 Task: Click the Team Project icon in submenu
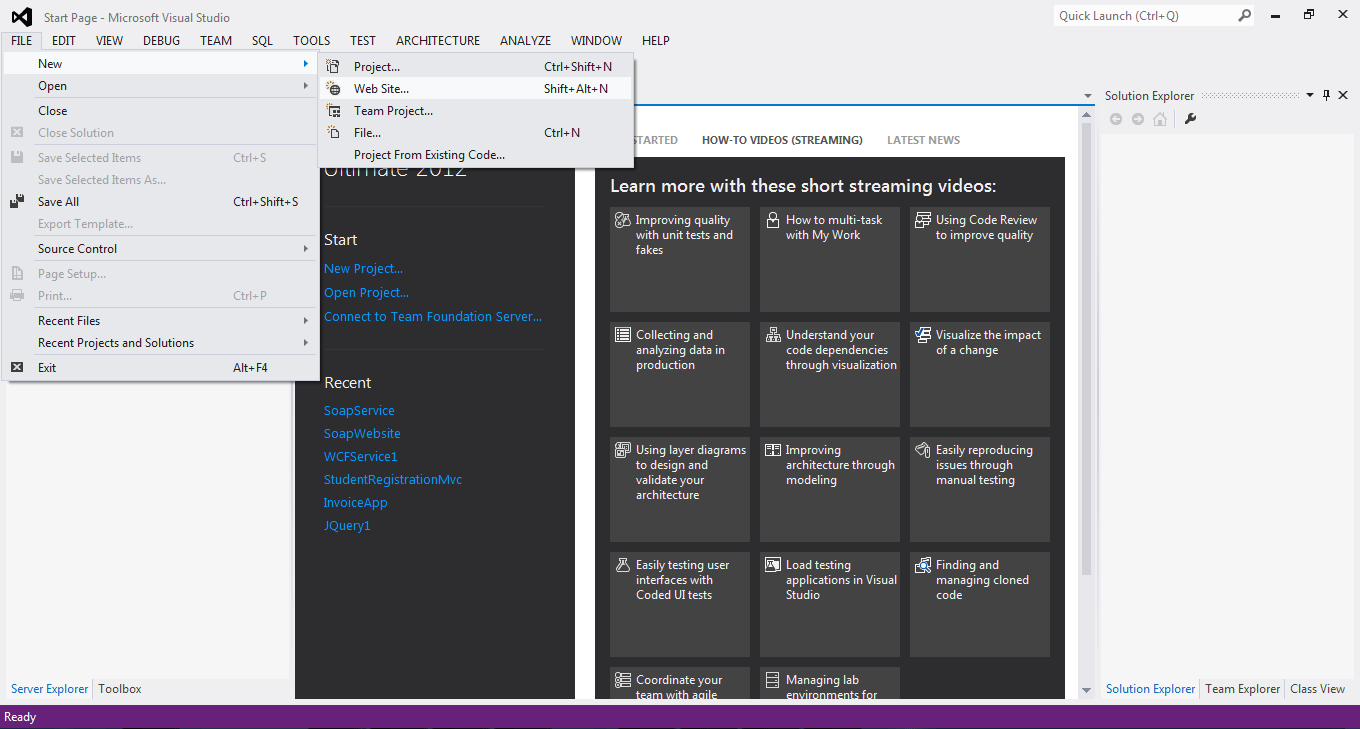[x=334, y=111]
